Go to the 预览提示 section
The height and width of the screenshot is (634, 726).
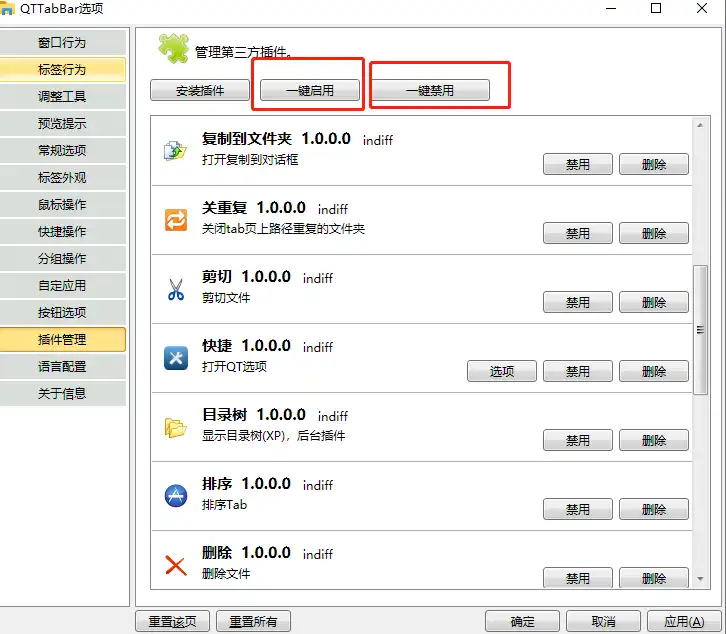[62, 123]
